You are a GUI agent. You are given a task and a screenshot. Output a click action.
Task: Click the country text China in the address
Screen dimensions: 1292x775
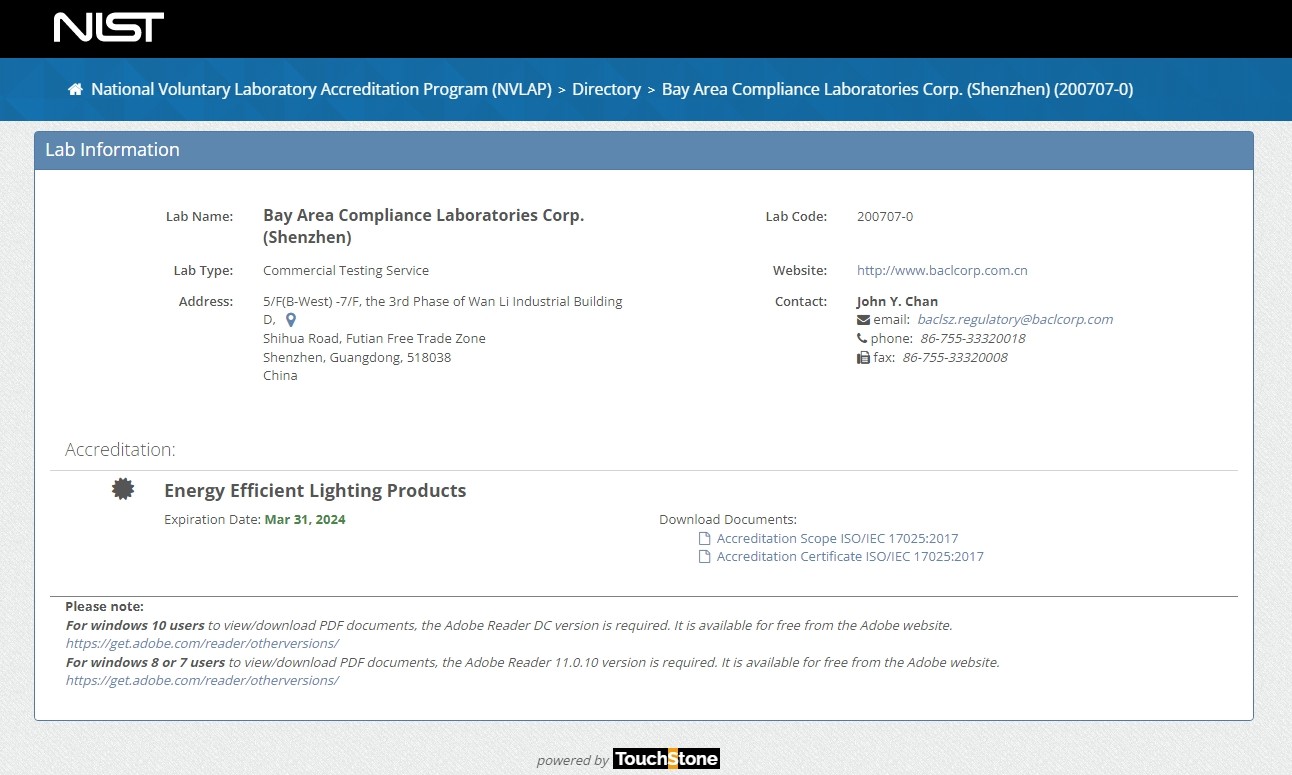coord(280,375)
